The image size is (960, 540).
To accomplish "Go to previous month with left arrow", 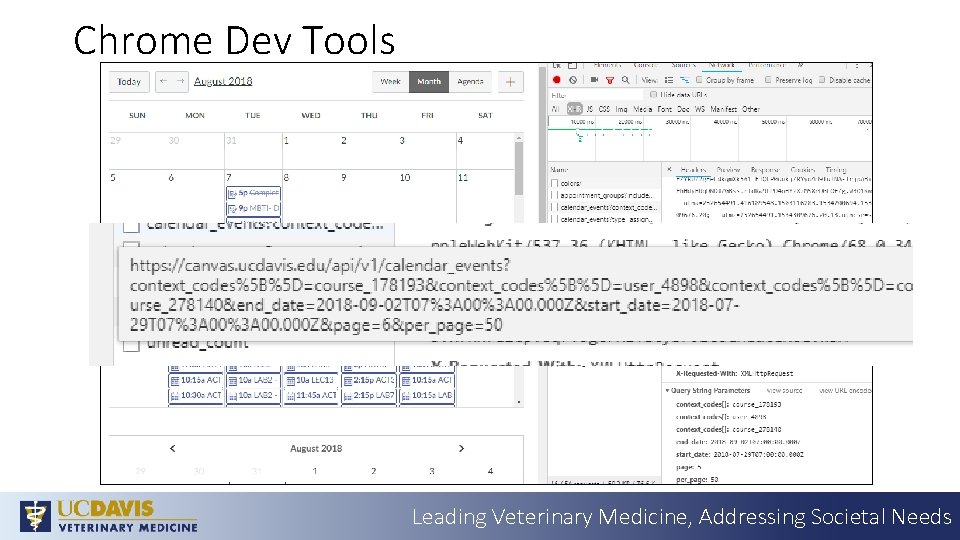I will 163,81.
